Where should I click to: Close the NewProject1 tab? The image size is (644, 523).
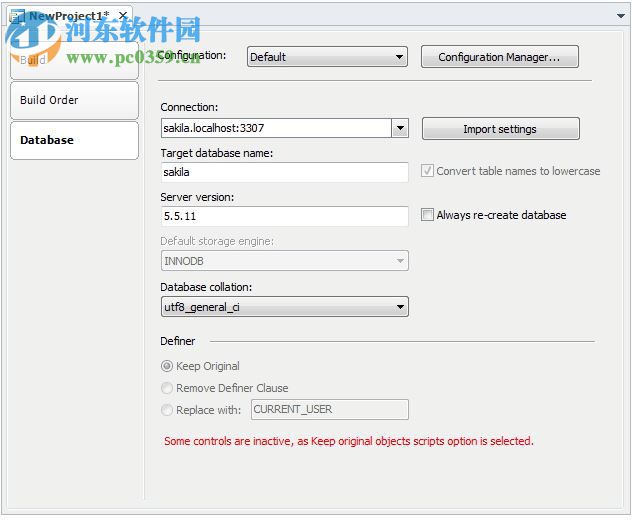coord(123,16)
